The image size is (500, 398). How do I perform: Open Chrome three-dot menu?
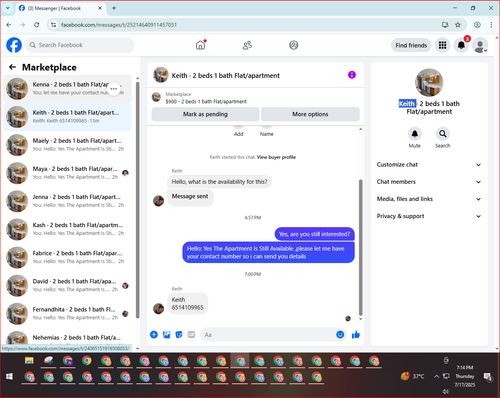491,25
